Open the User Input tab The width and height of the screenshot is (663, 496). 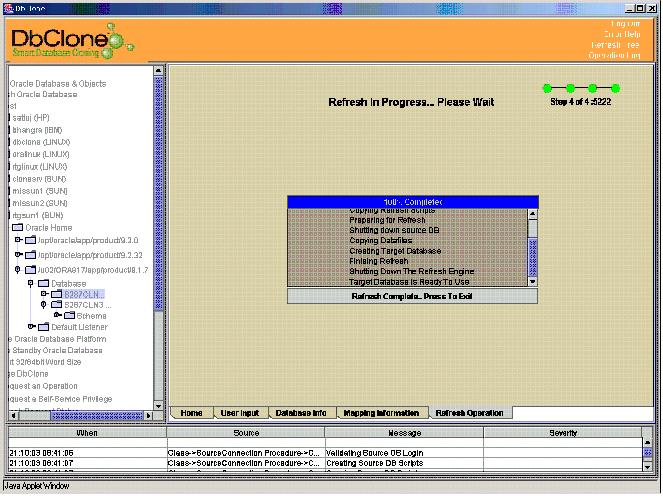point(240,413)
